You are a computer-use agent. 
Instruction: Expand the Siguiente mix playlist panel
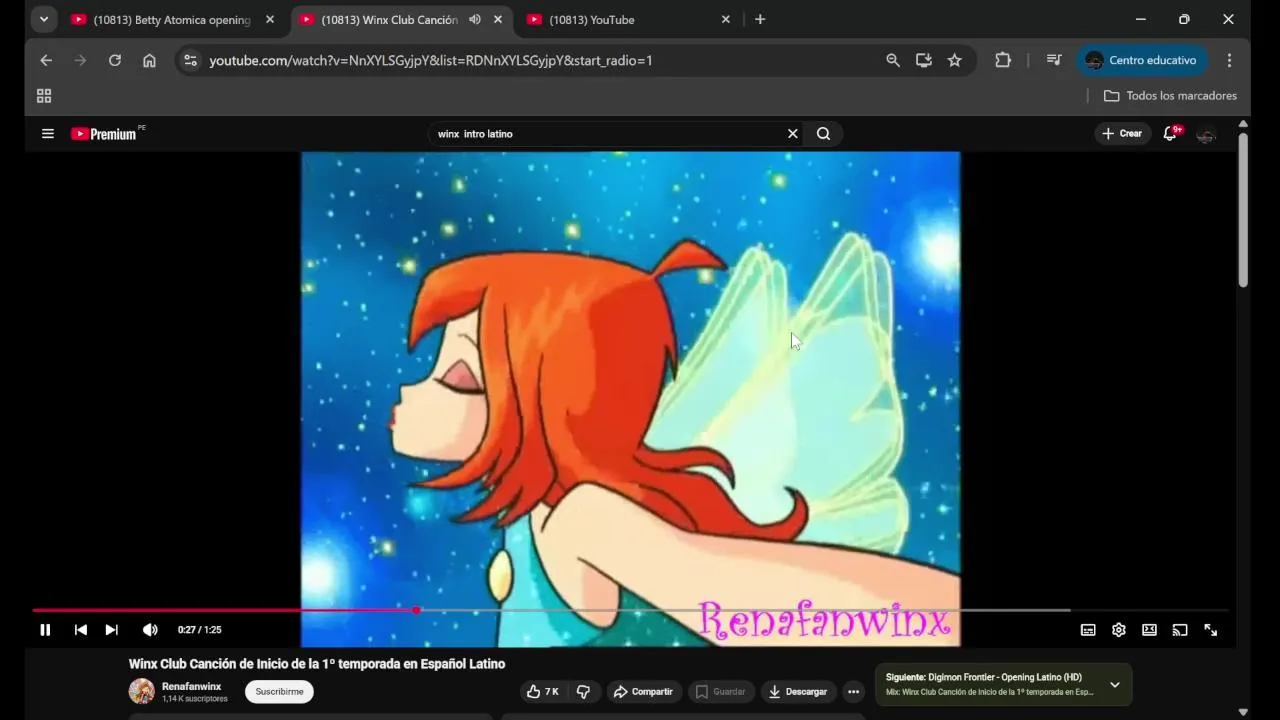click(1115, 685)
